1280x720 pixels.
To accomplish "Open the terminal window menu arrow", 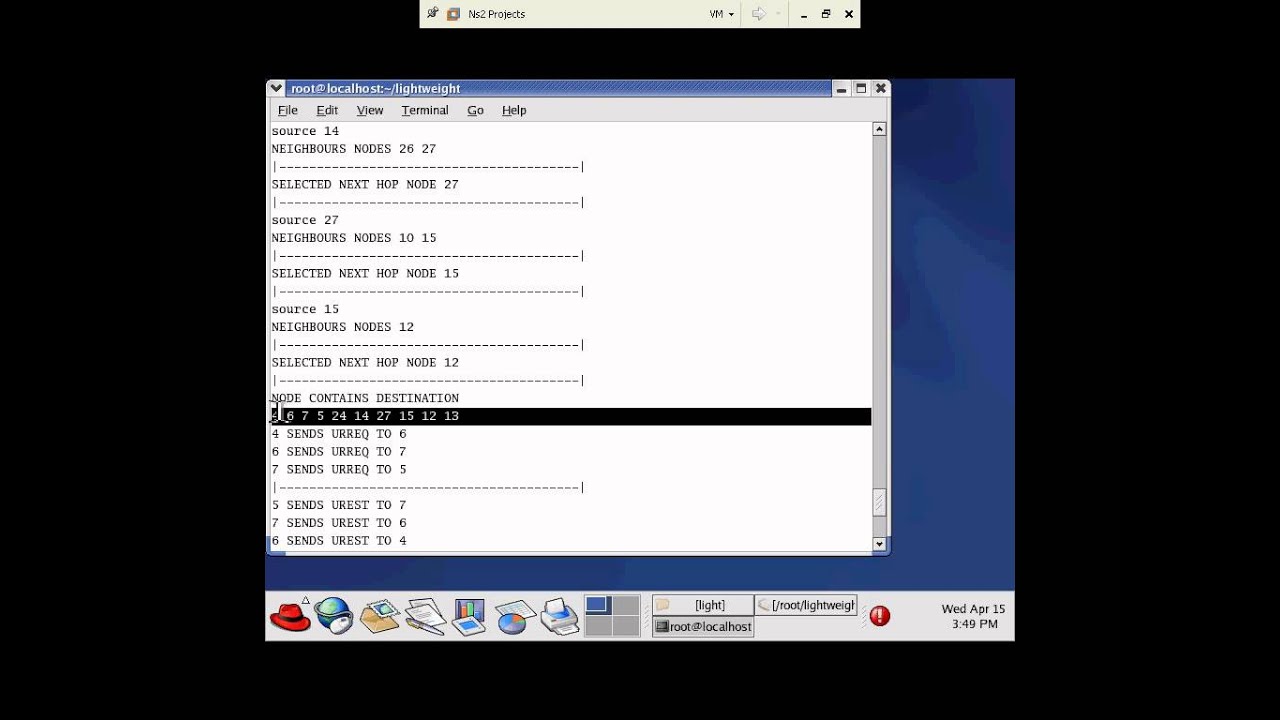I will pyautogui.click(x=277, y=88).
